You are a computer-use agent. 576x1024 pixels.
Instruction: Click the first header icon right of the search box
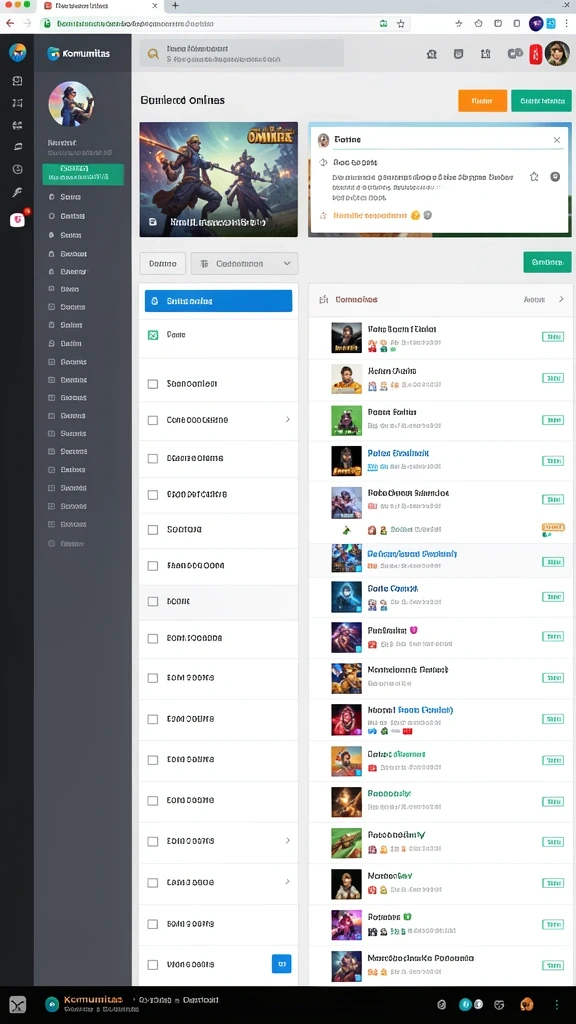coord(432,54)
